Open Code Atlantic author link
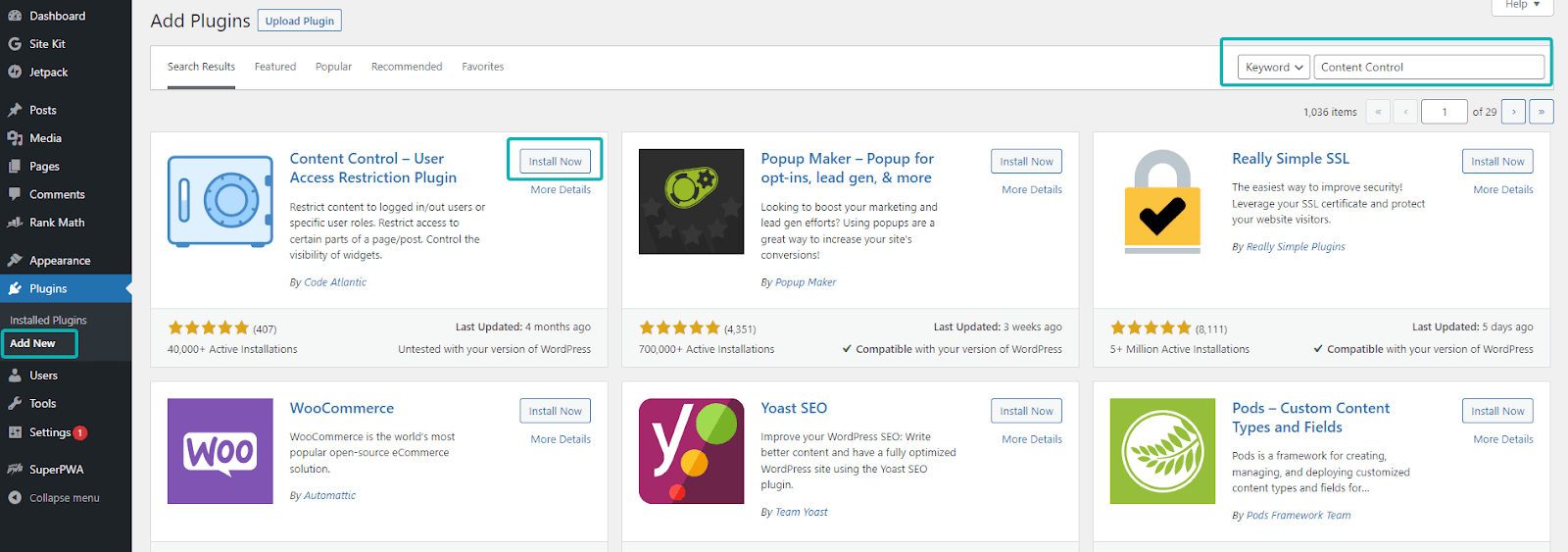Screen dimensions: 1568x552 coord(335,282)
